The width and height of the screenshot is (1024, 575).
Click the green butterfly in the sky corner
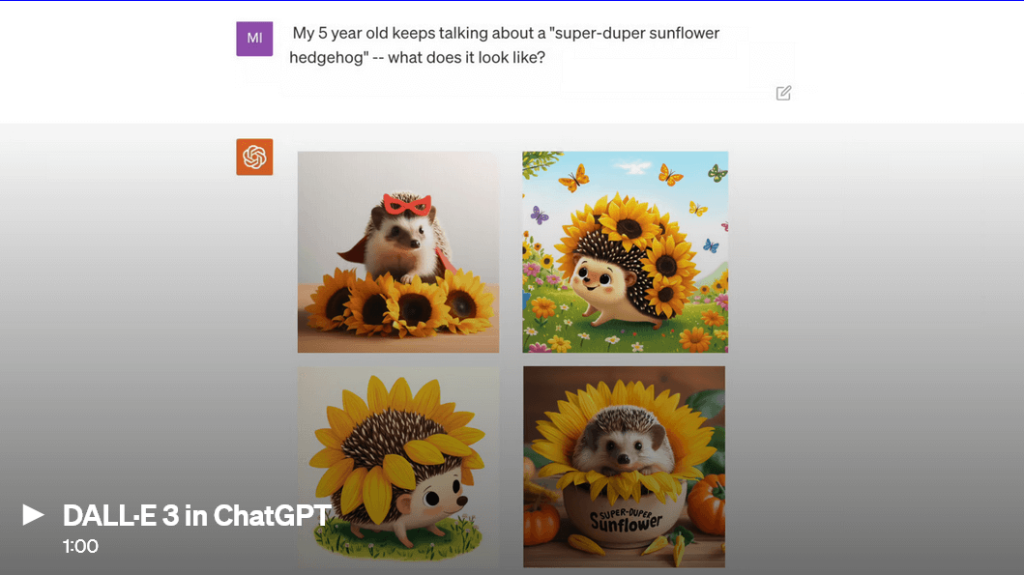point(717,172)
